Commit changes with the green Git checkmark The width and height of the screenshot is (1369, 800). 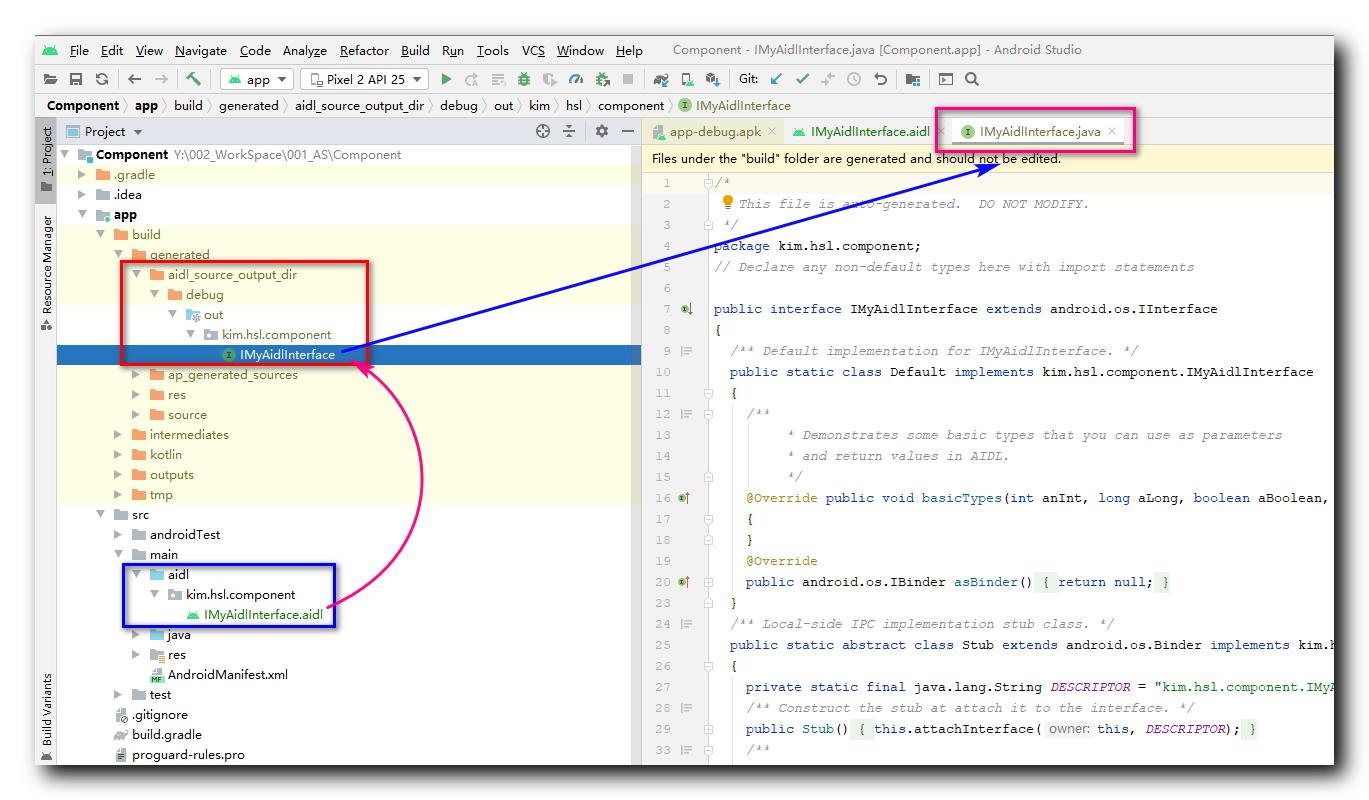tap(802, 79)
